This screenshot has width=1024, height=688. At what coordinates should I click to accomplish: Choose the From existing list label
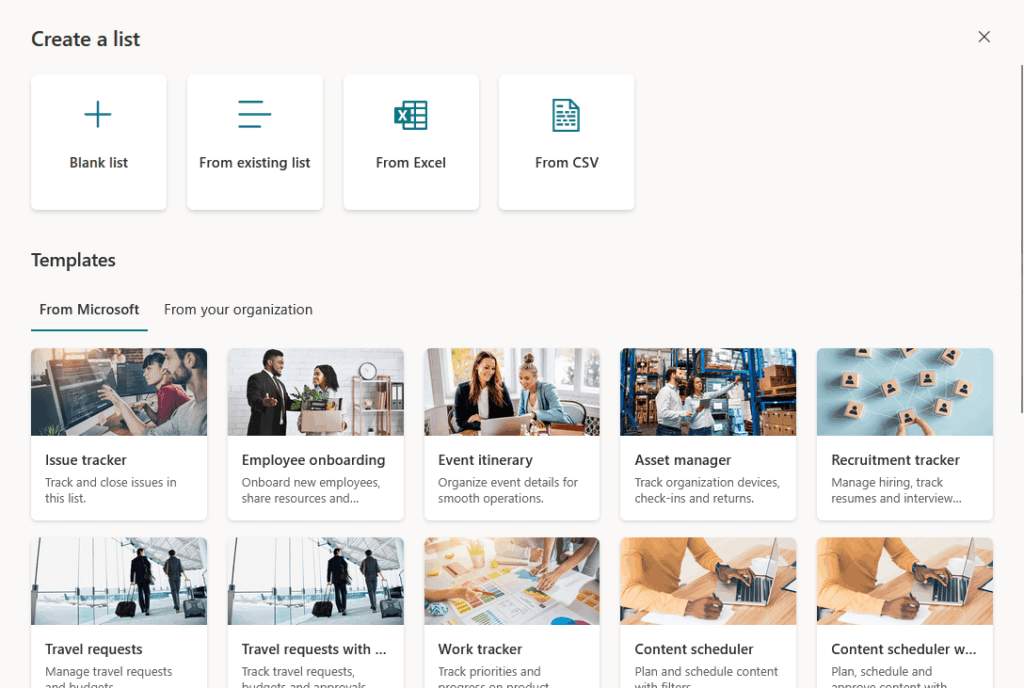(255, 163)
